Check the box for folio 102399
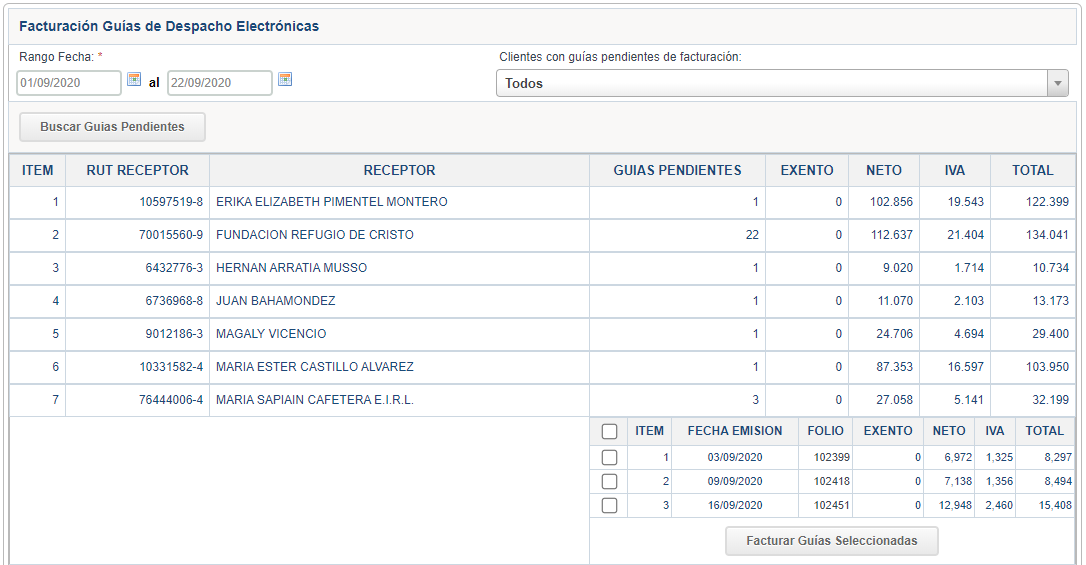This screenshot has width=1086, height=565. click(609, 458)
